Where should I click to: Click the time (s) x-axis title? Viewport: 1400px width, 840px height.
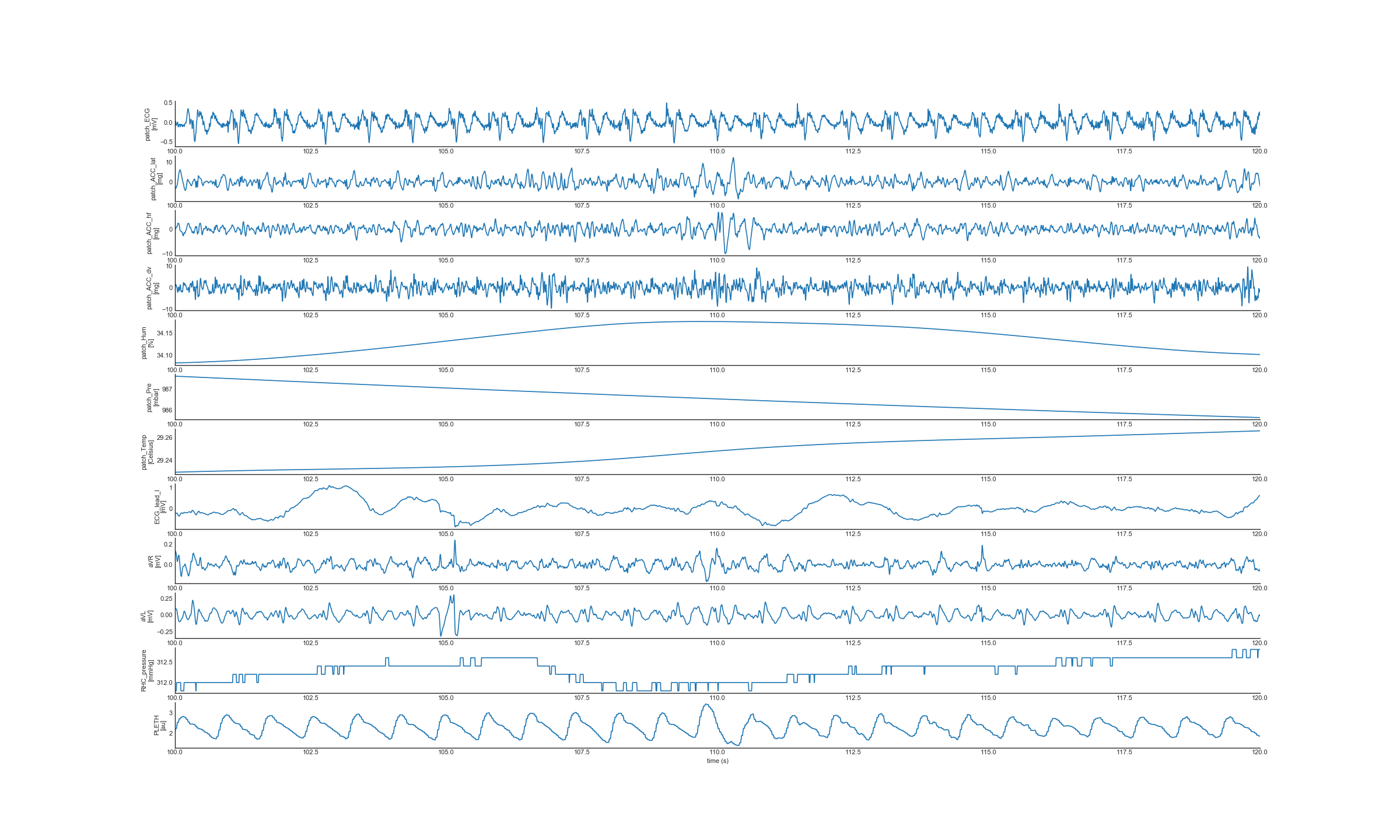pyautogui.click(x=717, y=761)
